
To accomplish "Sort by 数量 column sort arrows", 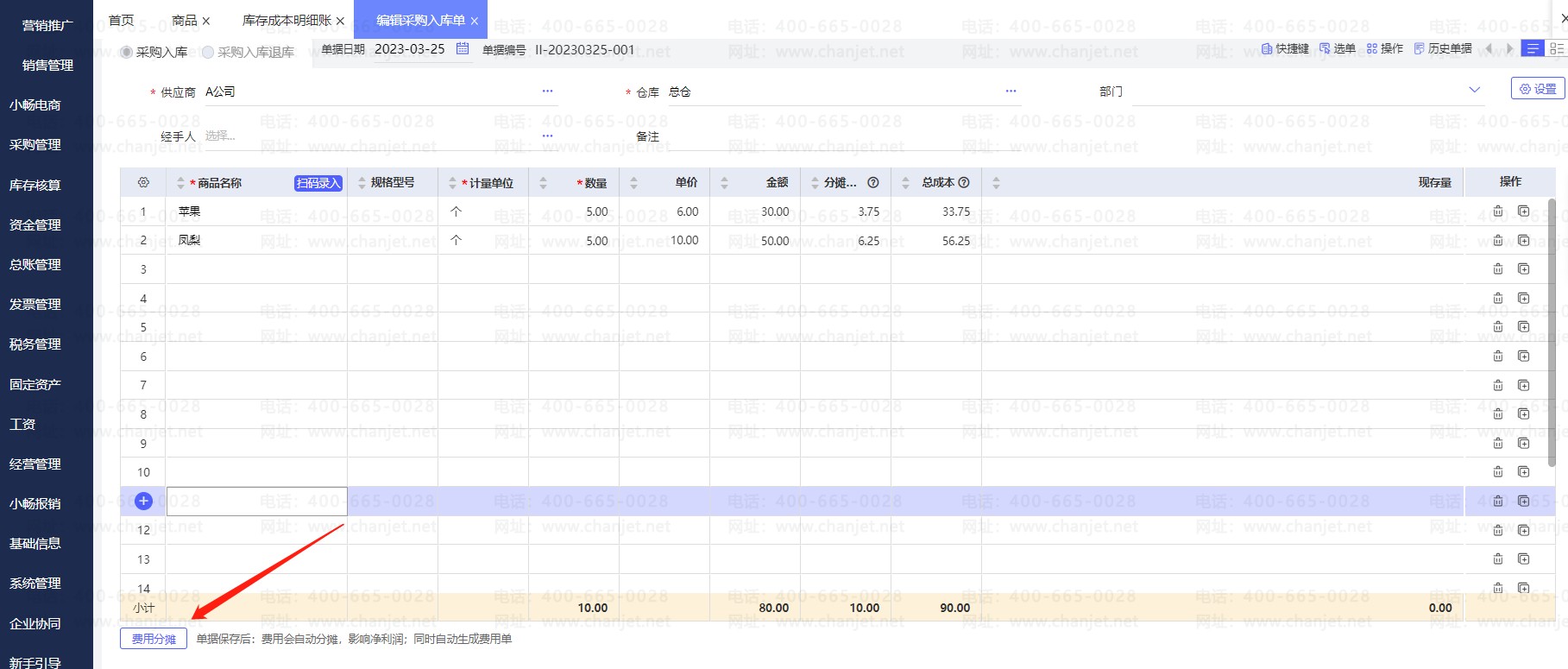I will coord(543,183).
